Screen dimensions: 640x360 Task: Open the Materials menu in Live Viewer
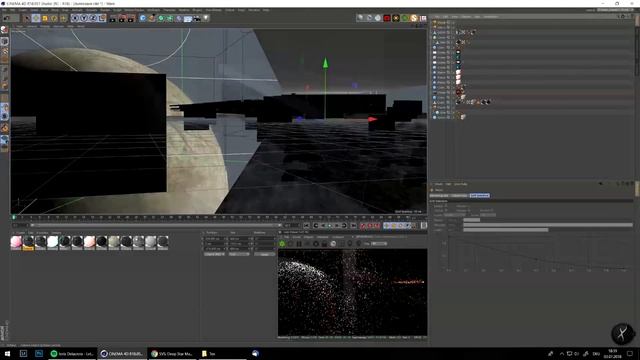(x=322, y=237)
